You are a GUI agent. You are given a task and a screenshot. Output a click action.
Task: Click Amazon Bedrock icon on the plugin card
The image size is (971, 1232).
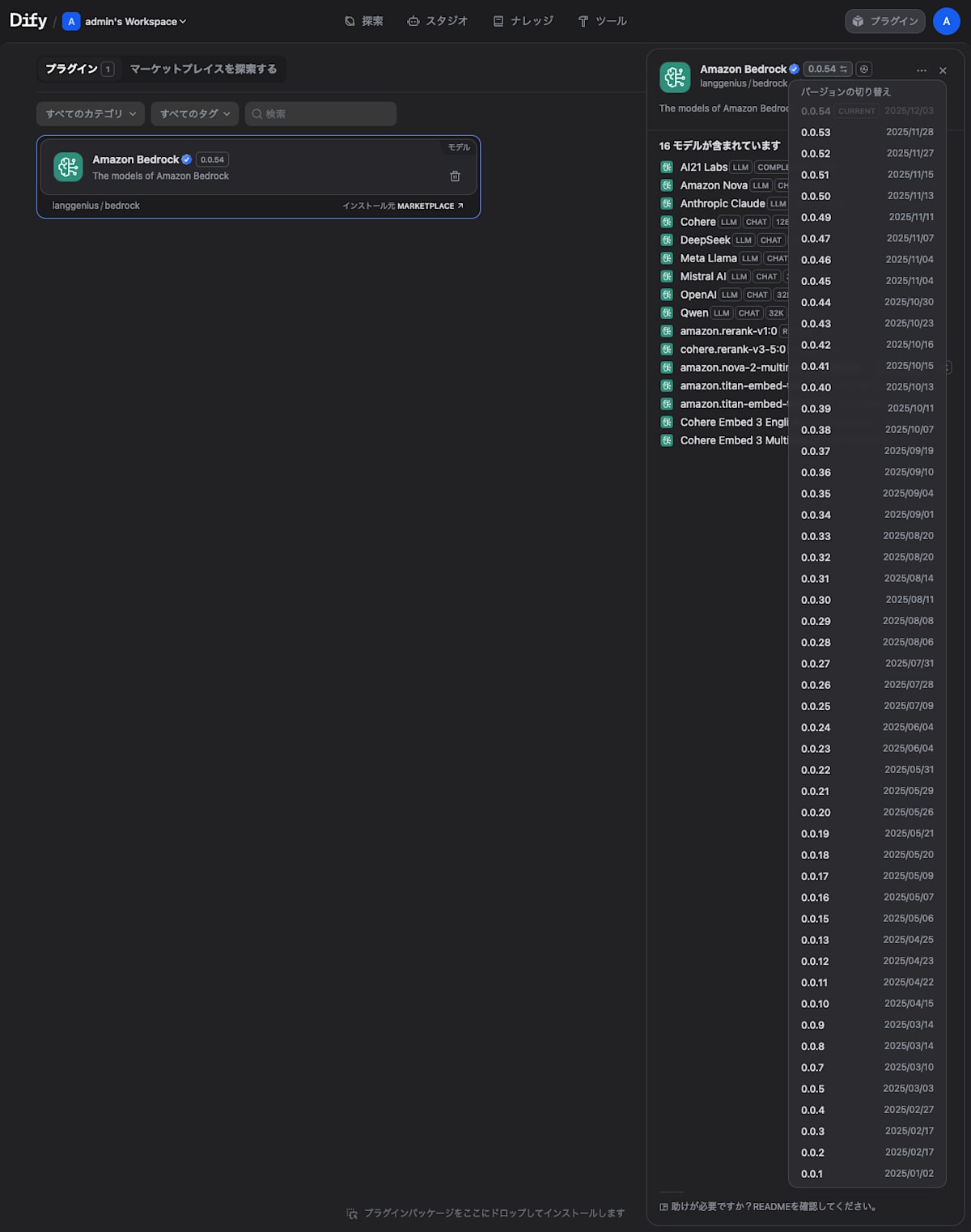pyautogui.click(x=68, y=167)
